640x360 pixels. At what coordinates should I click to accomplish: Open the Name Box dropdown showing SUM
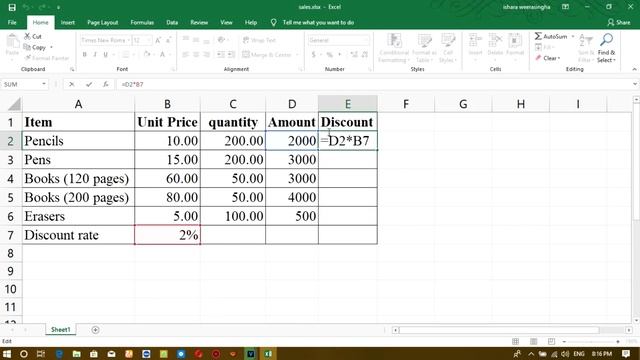click(x=44, y=84)
